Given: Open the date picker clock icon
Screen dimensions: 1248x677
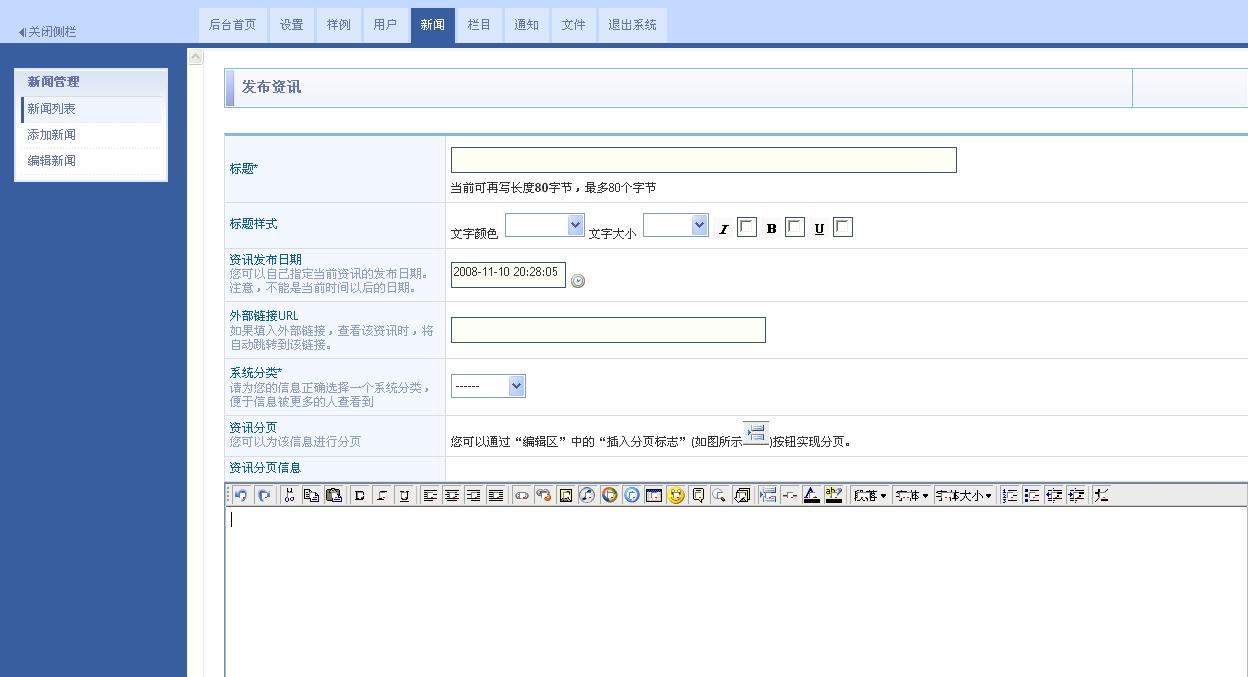Looking at the screenshot, I should click(578, 281).
